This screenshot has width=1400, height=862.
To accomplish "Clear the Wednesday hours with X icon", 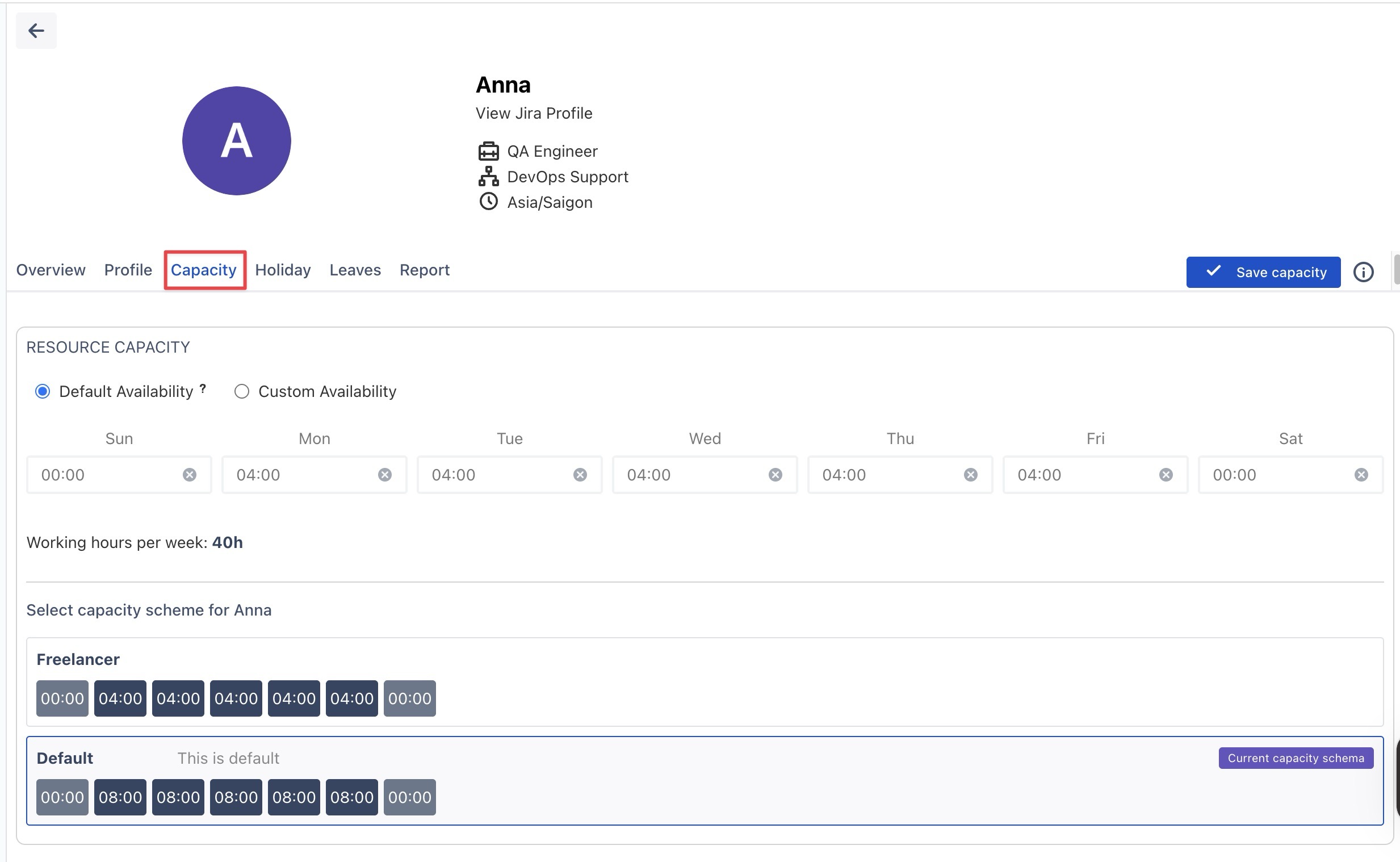I will point(775,474).
